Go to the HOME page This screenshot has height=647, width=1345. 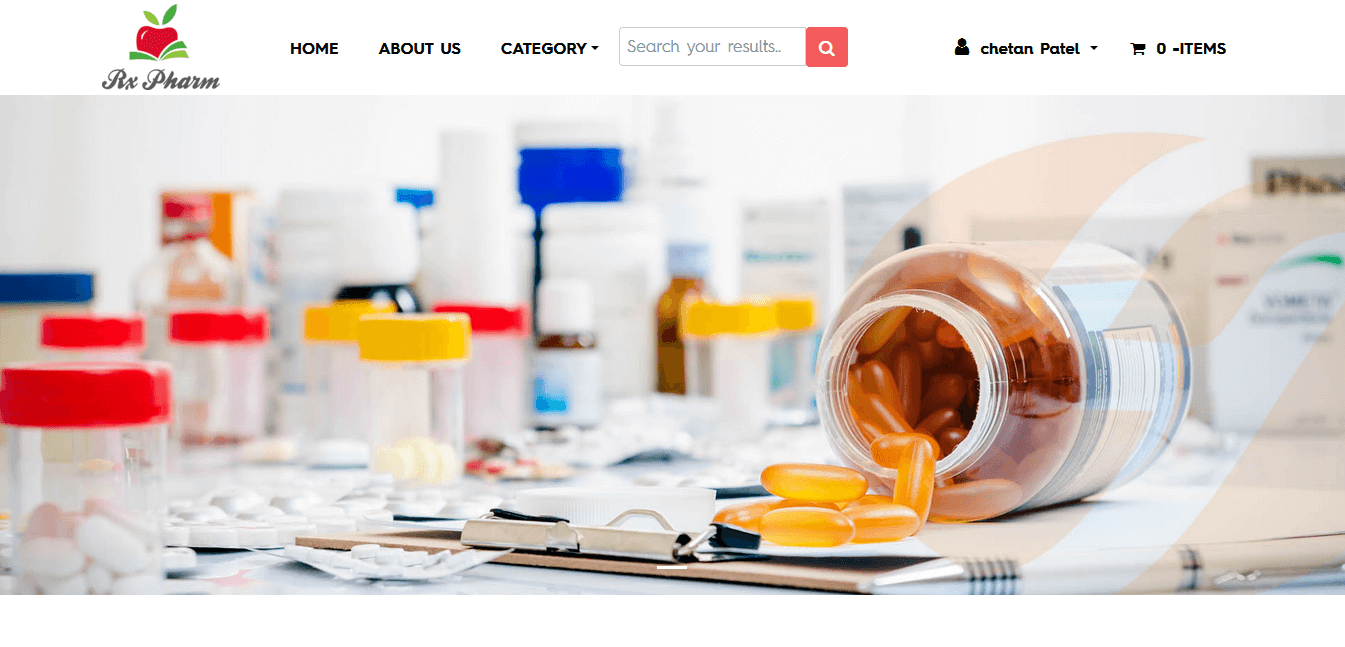314,48
